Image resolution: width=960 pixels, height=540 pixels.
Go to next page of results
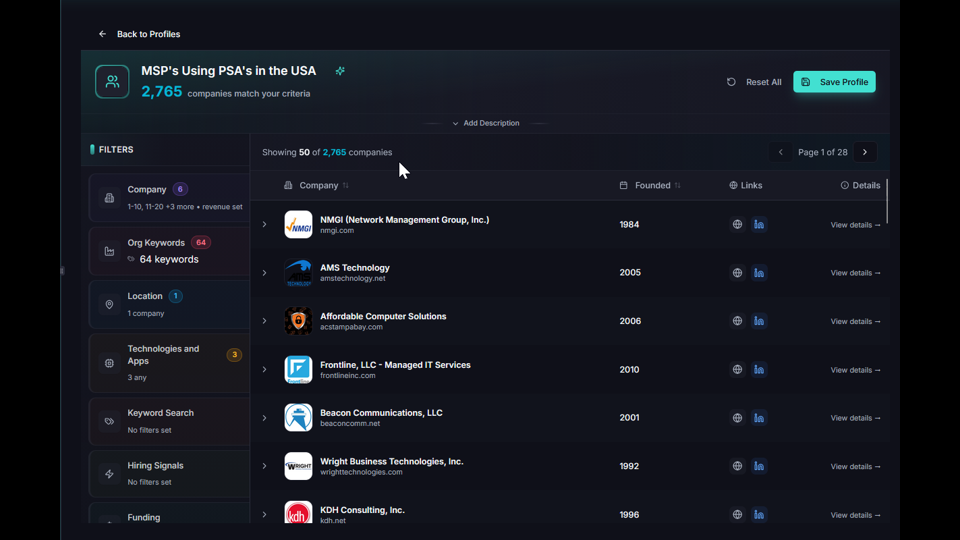pos(865,152)
